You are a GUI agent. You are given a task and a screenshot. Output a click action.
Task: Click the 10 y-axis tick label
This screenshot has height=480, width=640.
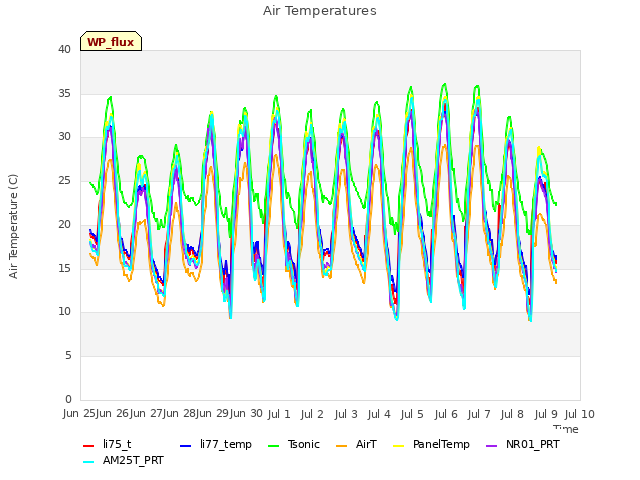tap(64, 312)
